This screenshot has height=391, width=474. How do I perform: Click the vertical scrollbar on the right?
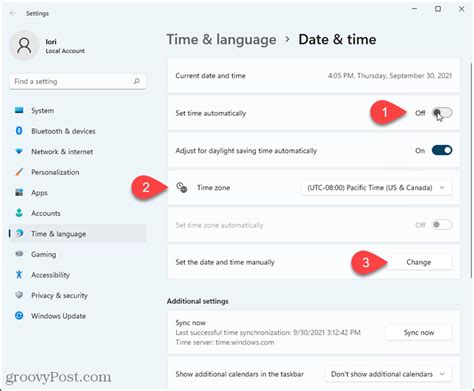471,170
